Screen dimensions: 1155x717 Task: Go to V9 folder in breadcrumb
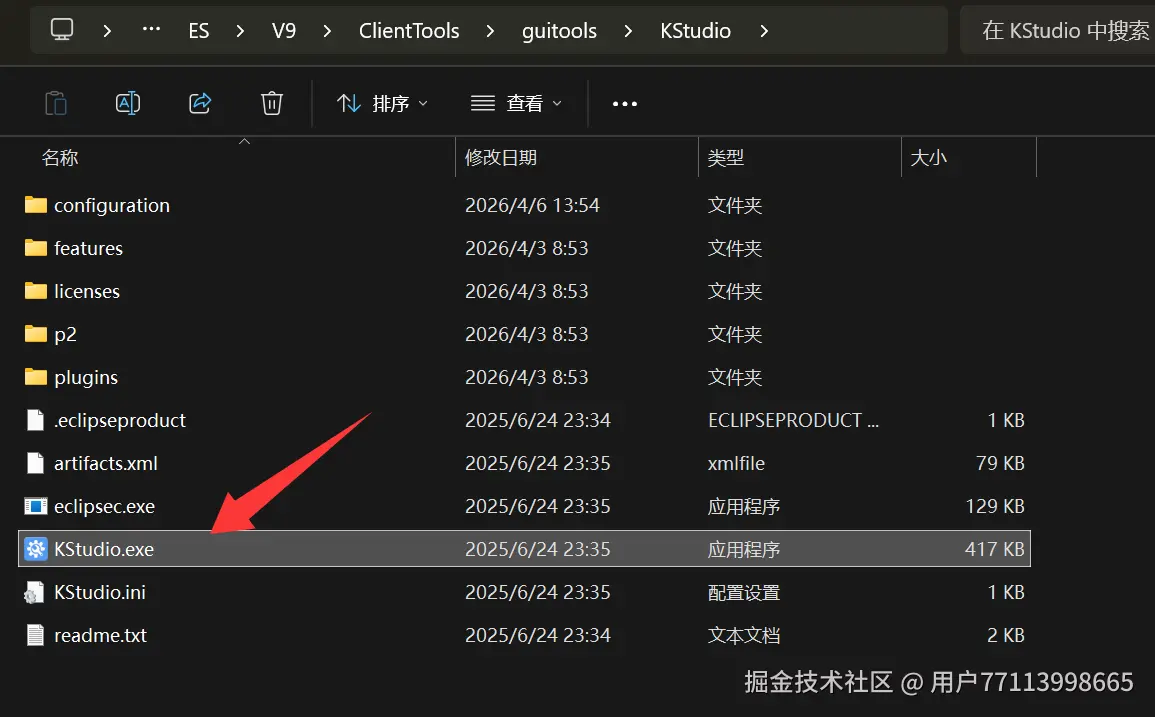[284, 31]
